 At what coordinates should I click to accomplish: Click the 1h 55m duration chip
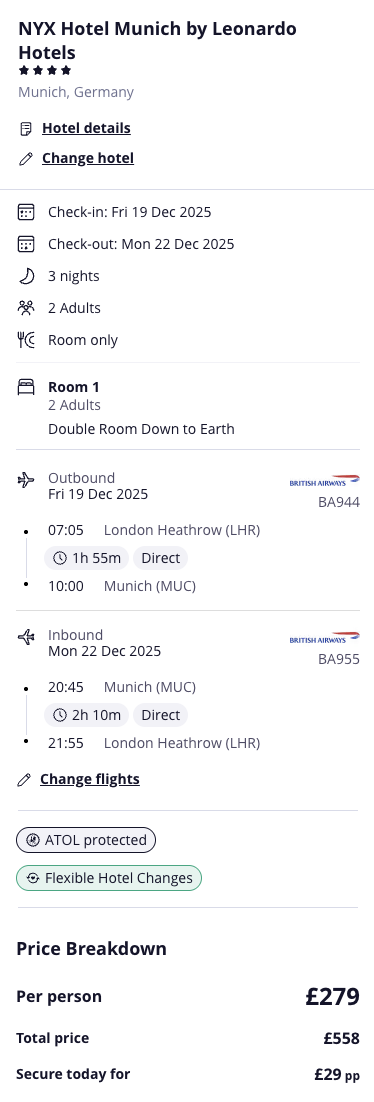[86, 558]
